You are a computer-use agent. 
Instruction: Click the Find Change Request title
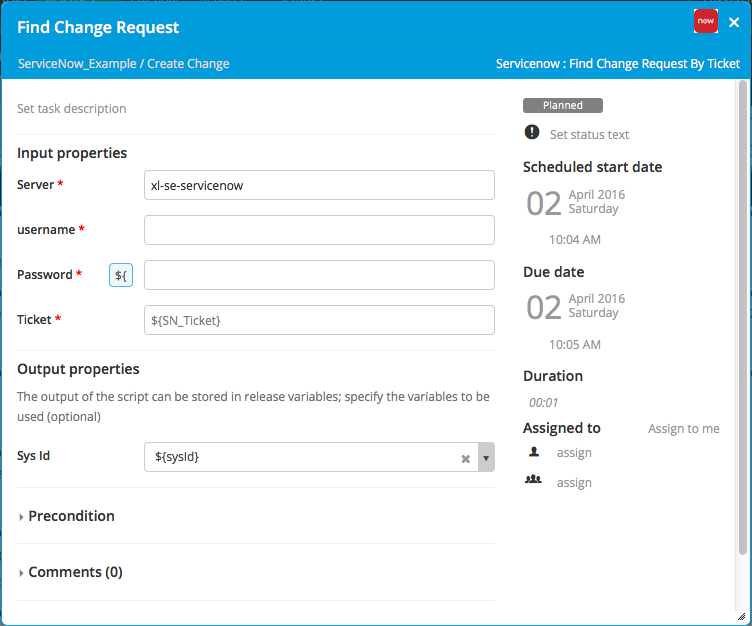pos(98,27)
